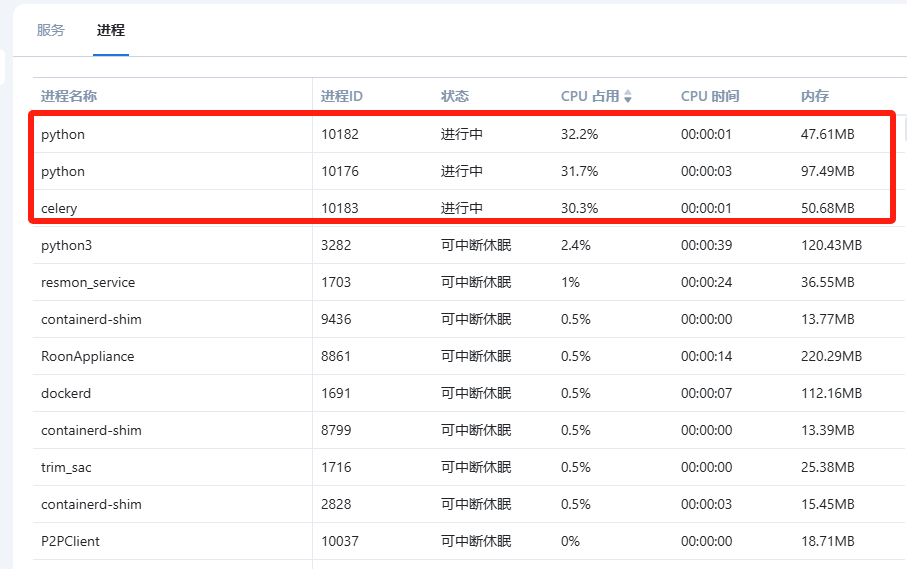
Task: Select the python3 process row
Action: click(x=66, y=245)
